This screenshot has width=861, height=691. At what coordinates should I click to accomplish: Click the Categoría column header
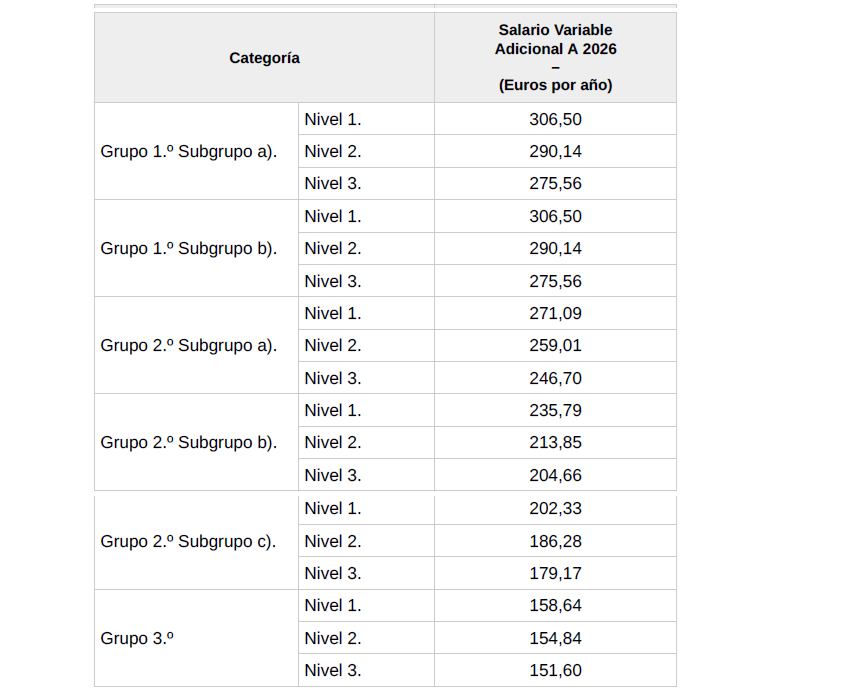click(264, 58)
